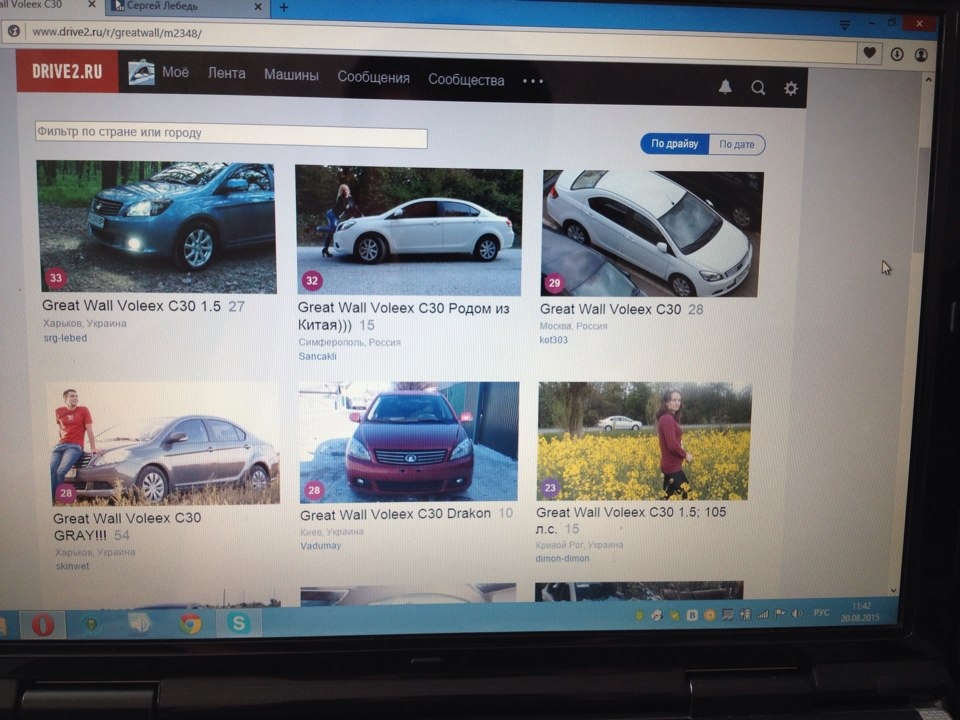This screenshot has width=960, height=720.
Task: Click the 33 drive rating badge
Action: click(56, 278)
